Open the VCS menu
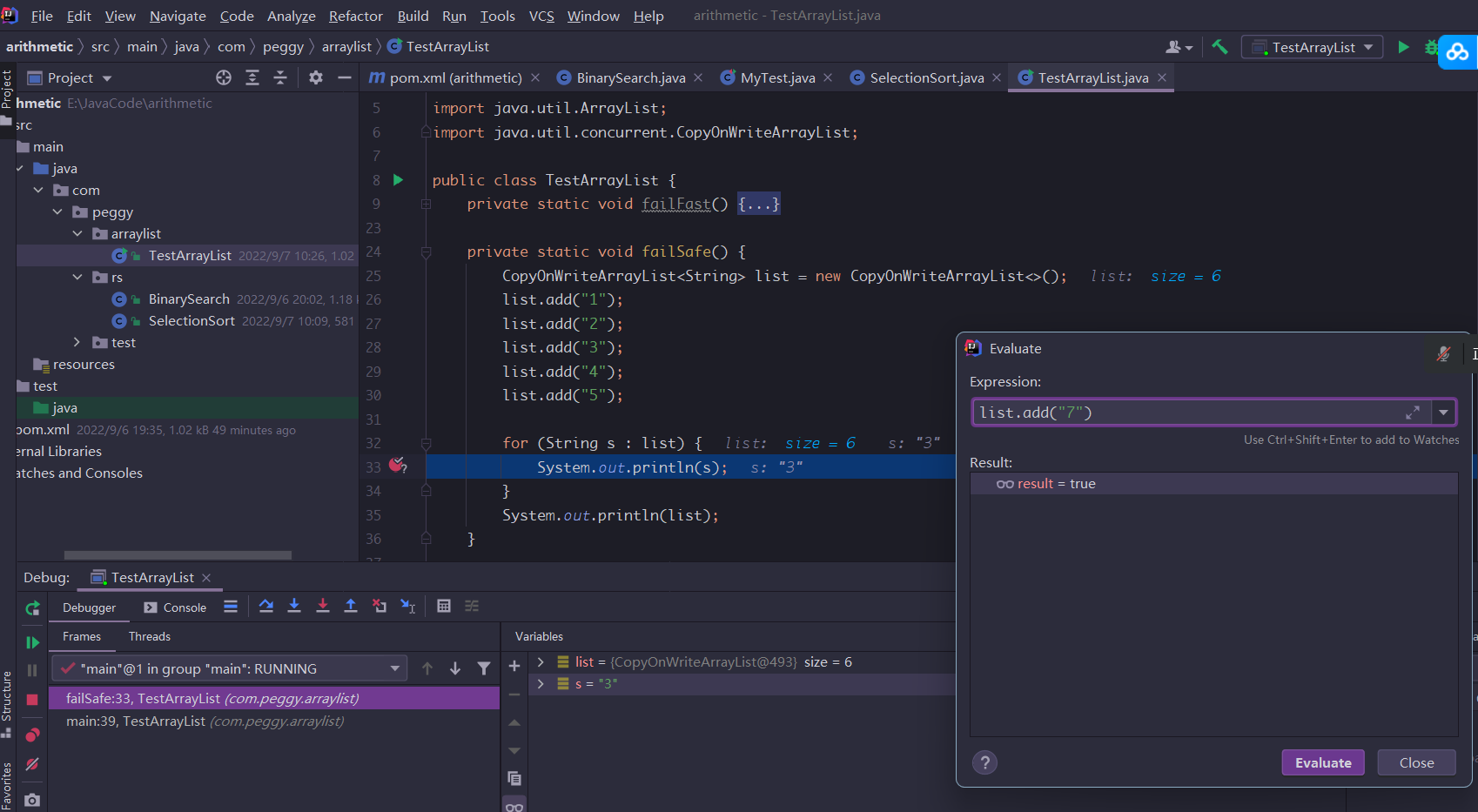This screenshot has height=812, width=1478. (x=541, y=16)
